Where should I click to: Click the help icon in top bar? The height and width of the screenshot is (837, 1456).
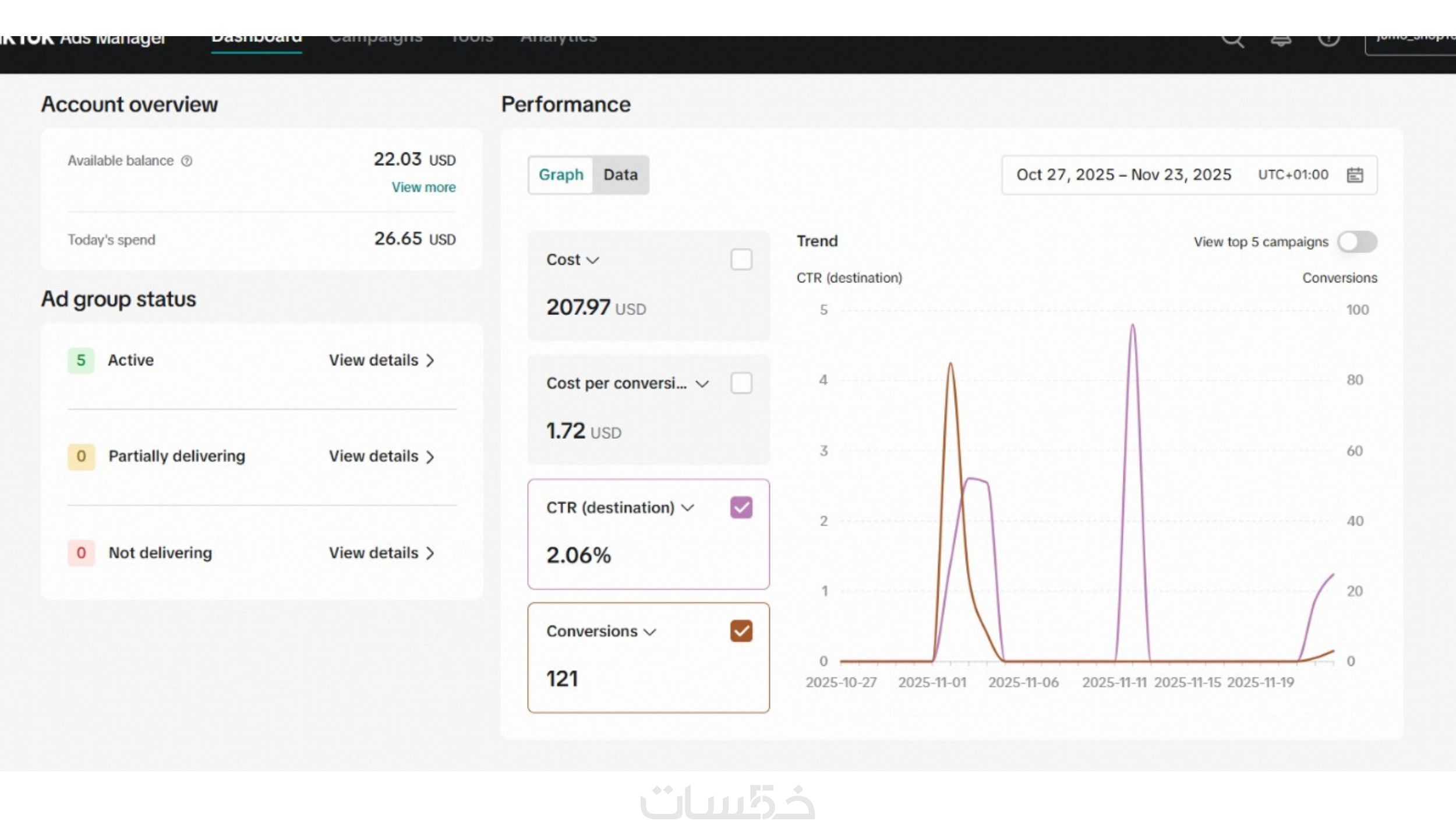(1328, 40)
